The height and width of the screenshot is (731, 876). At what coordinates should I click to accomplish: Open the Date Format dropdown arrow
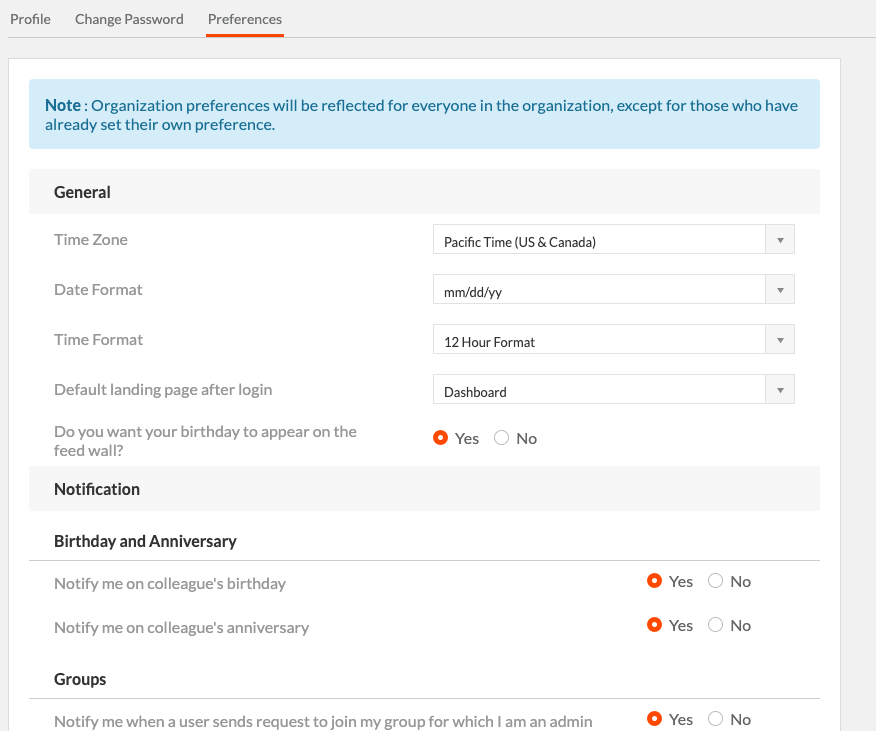click(780, 289)
